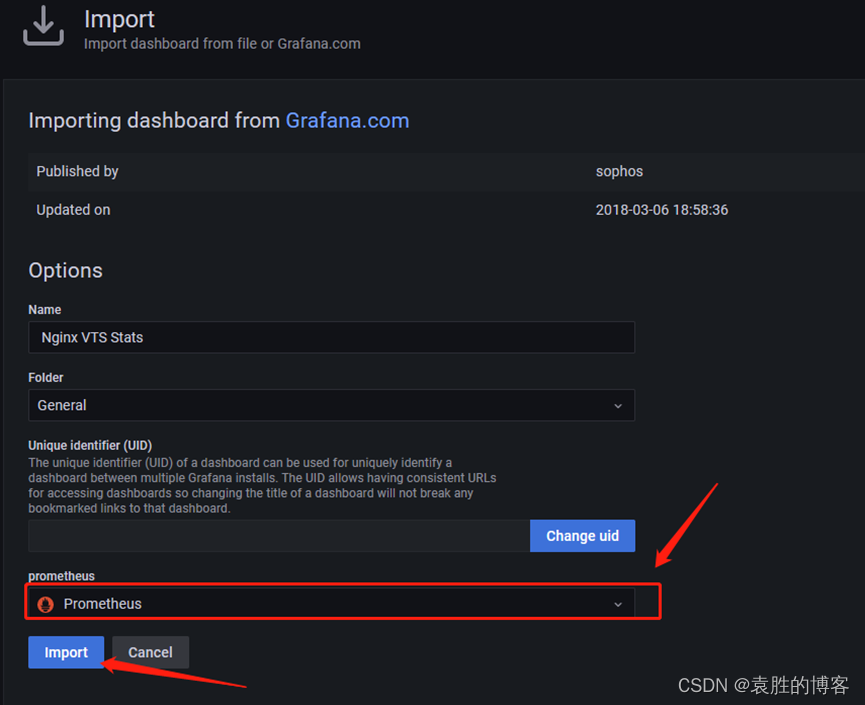This screenshot has width=865, height=705.
Task: Select the publisher name sophos
Action: coord(620,172)
